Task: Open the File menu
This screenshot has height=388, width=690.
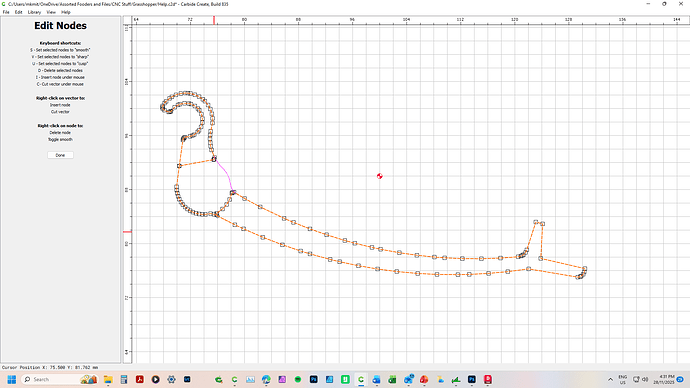Action: click(x=6, y=12)
